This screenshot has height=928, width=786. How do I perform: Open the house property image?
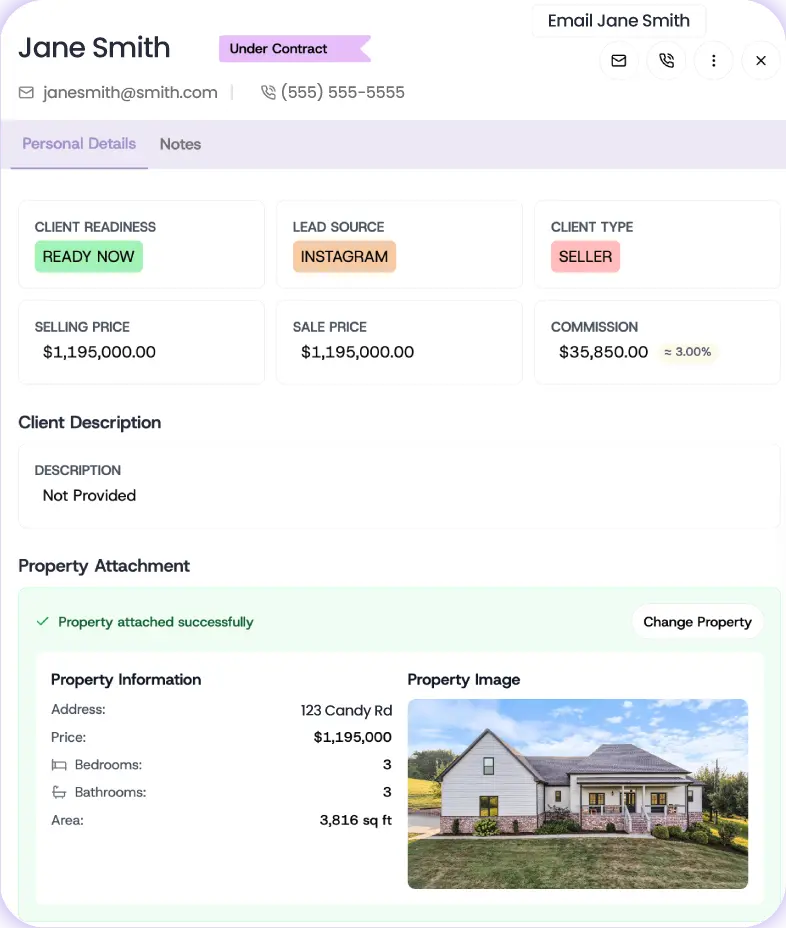(x=577, y=793)
